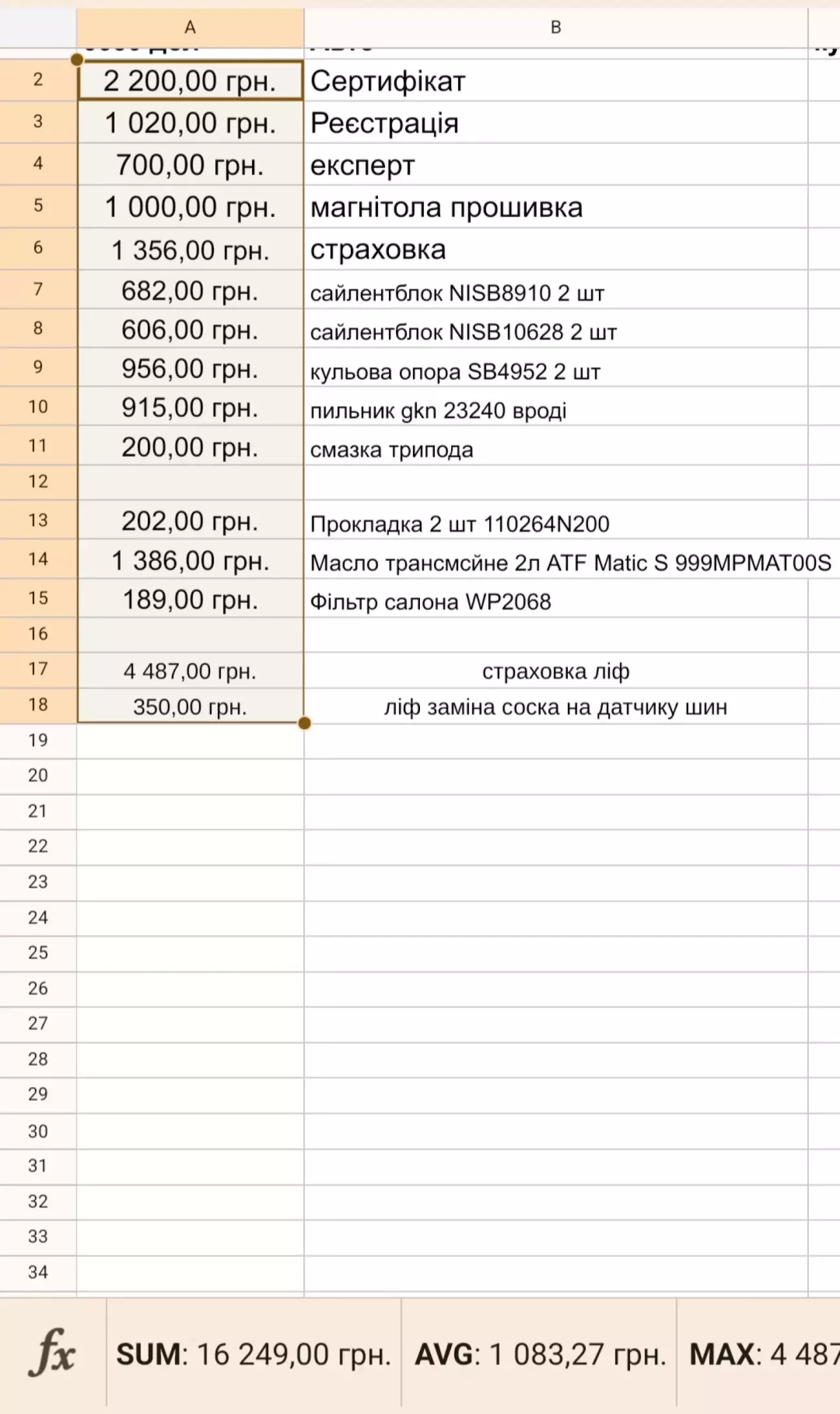Tap the SUM summary in bottom bar
This screenshot has width=840, height=1414.
click(253, 1354)
